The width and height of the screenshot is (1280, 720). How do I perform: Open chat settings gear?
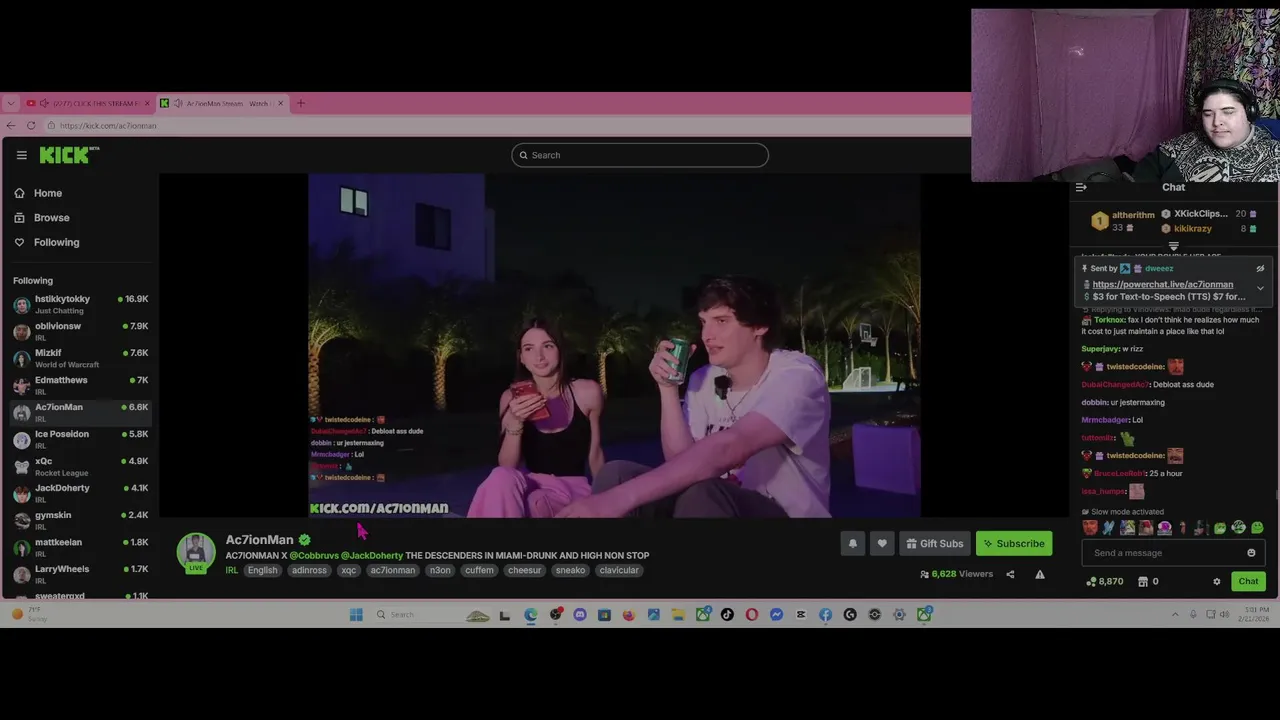pyautogui.click(x=1217, y=581)
